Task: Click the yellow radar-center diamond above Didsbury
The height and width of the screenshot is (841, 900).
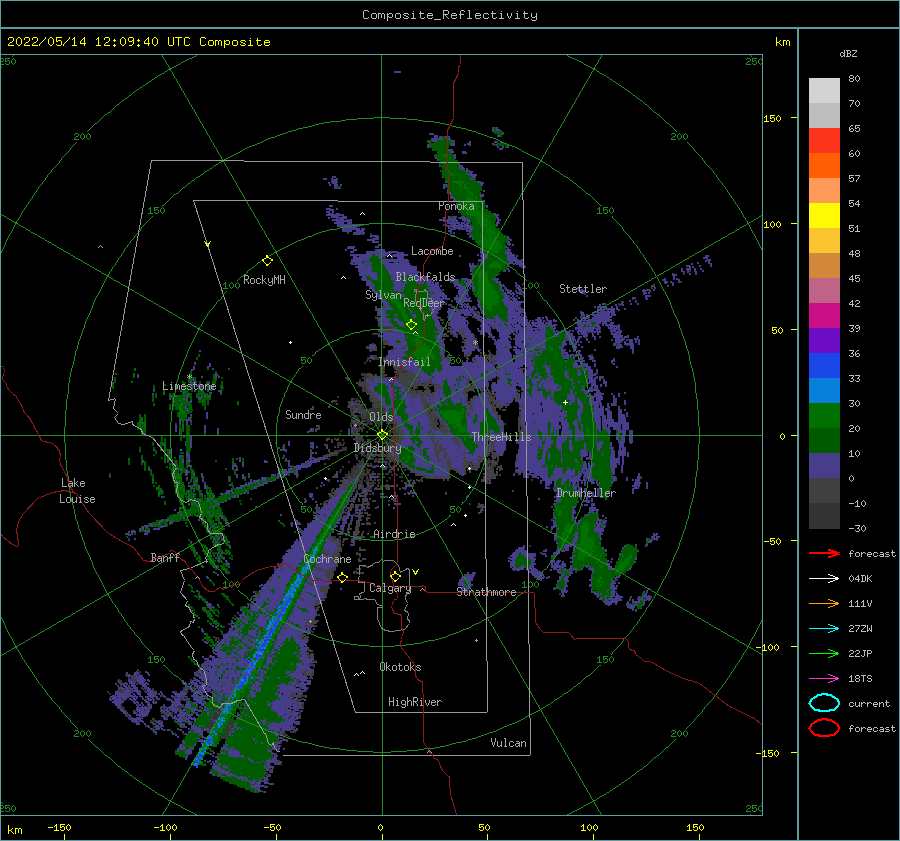Action: coord(382,435)
